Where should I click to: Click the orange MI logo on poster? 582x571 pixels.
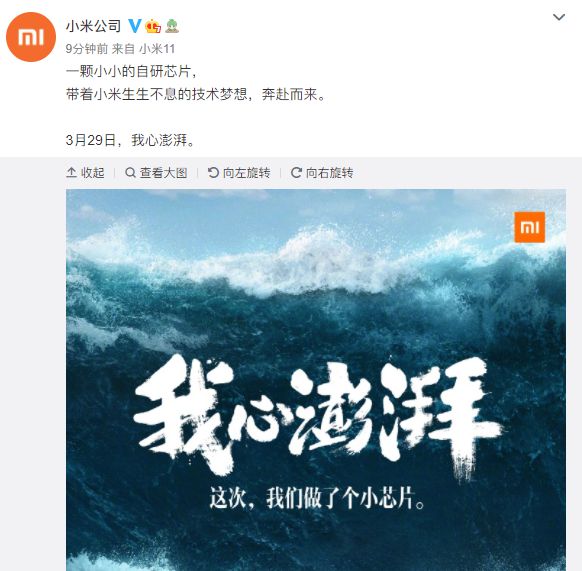(530, 227)
